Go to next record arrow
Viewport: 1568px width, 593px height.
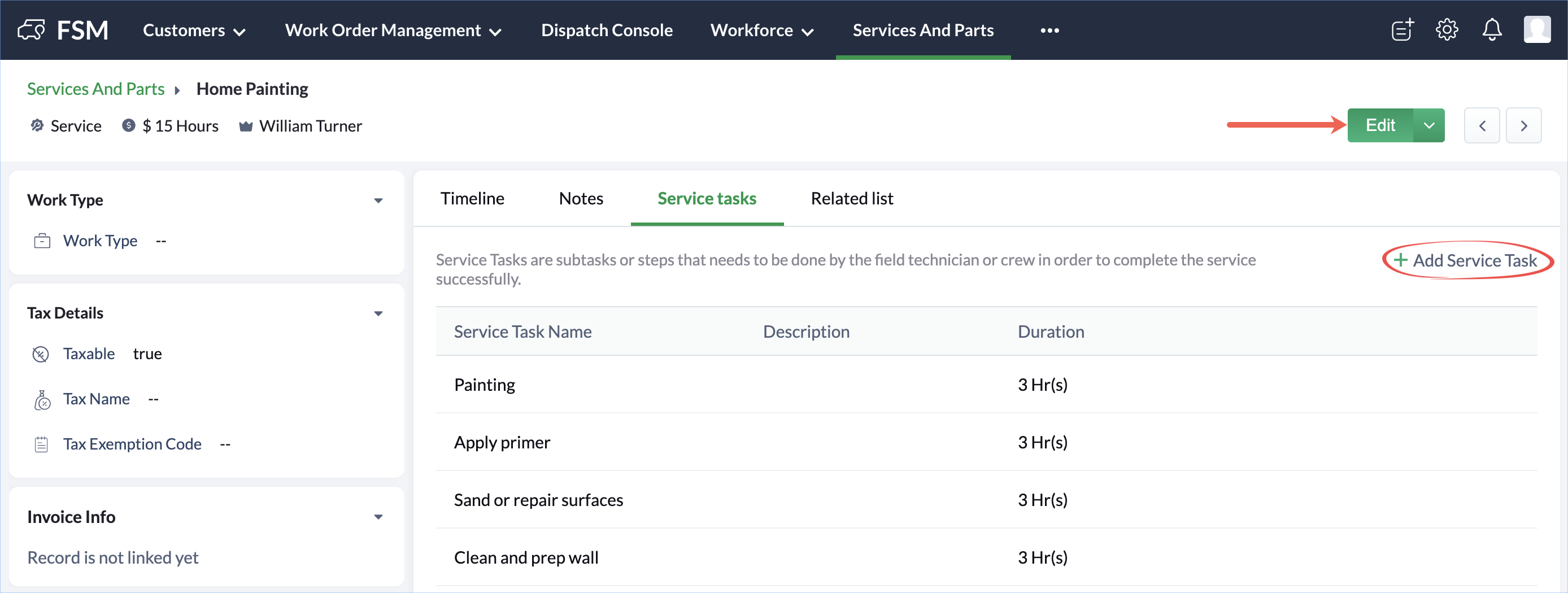click(1523, 126)
